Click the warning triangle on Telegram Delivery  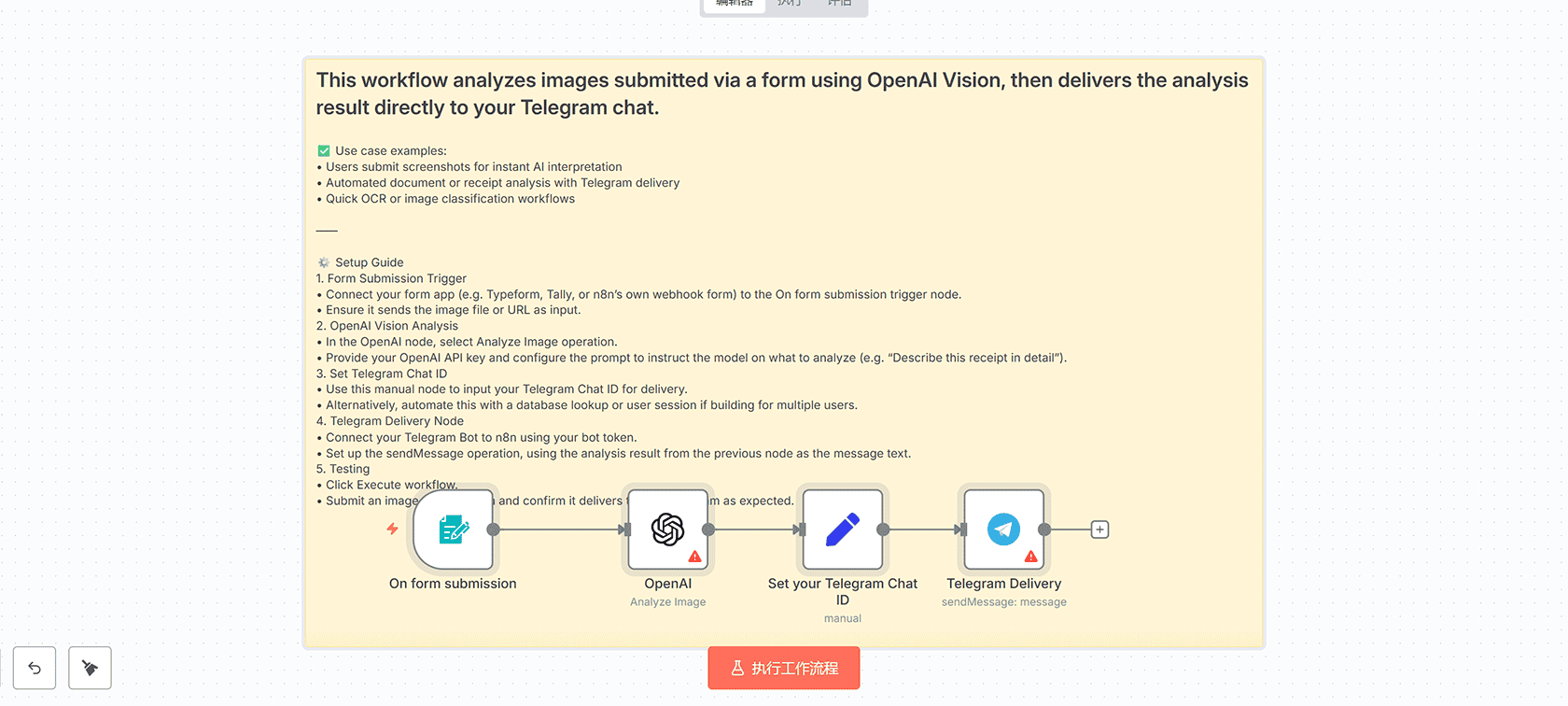1030,557
